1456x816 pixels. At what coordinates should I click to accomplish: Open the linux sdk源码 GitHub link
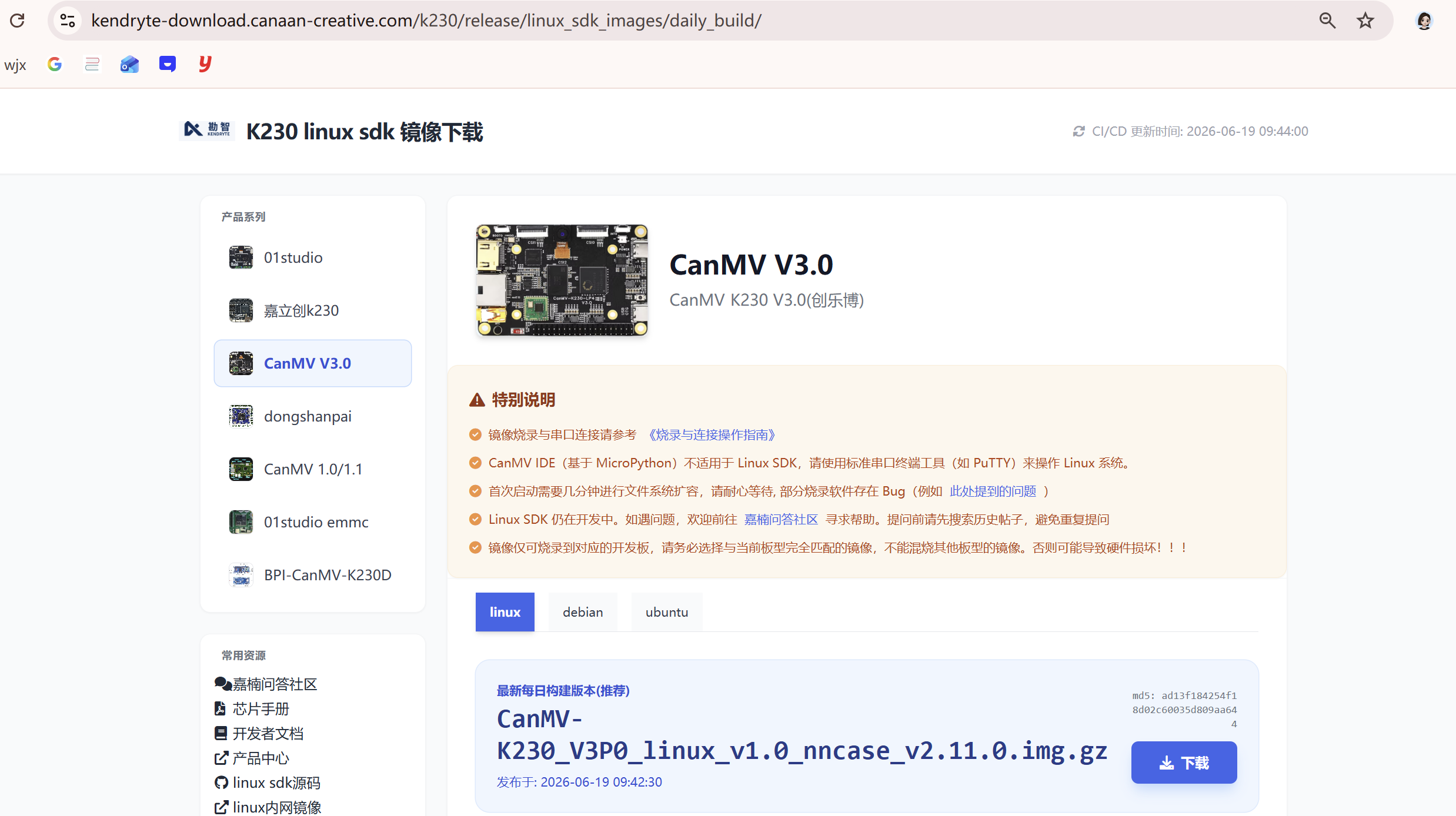(x=268, y=782)
